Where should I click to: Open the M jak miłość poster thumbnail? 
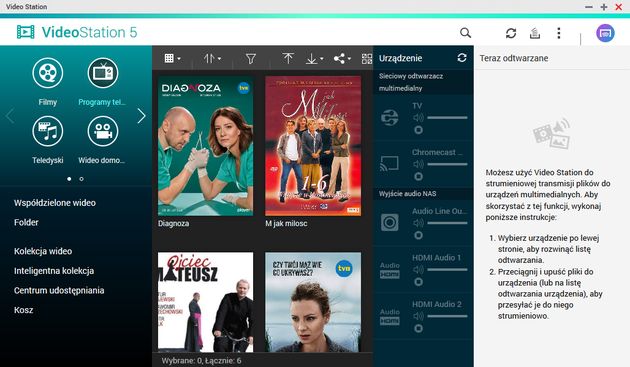coord(313,146)
